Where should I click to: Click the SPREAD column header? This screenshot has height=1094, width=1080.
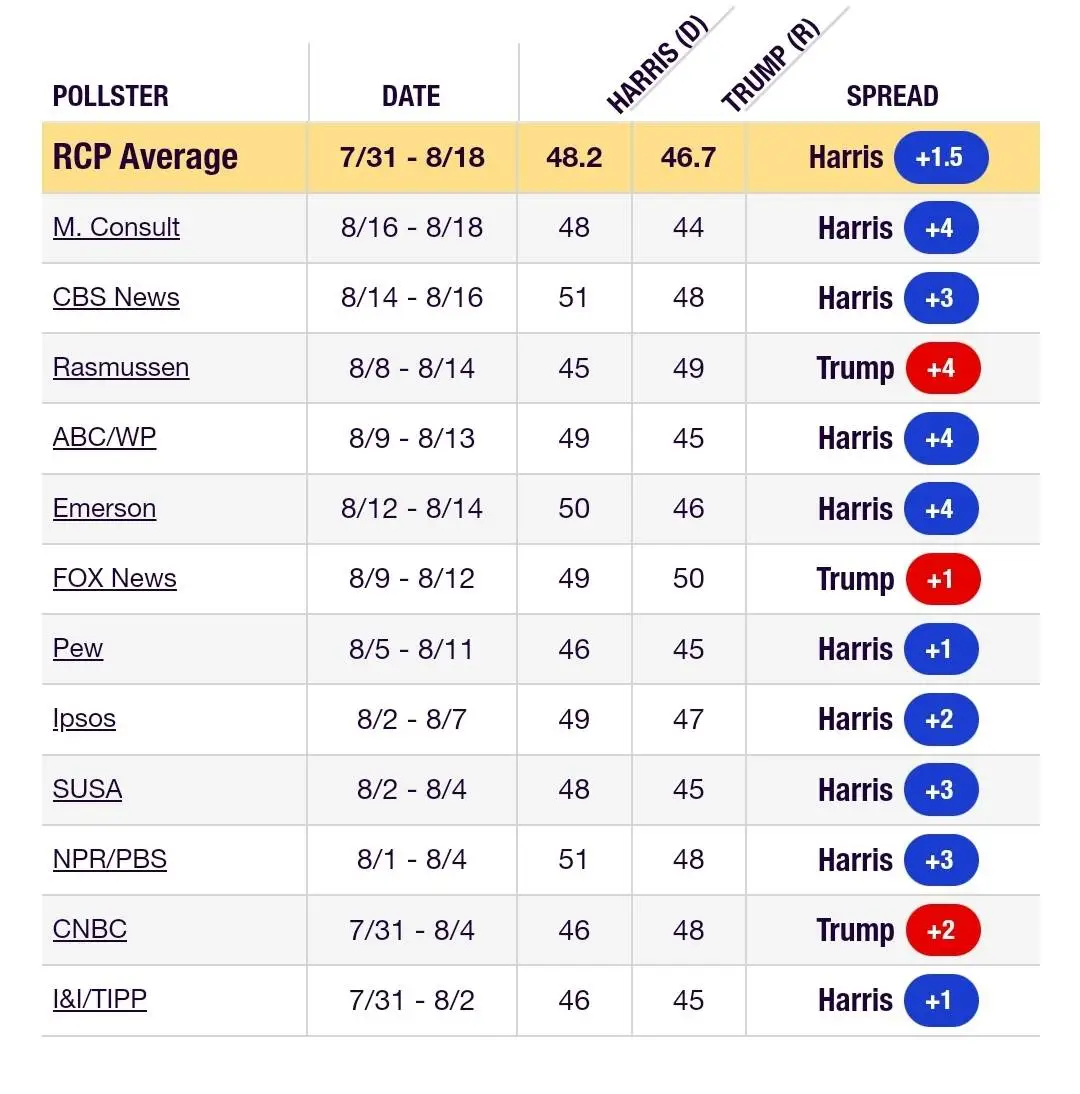click(892, 96)
